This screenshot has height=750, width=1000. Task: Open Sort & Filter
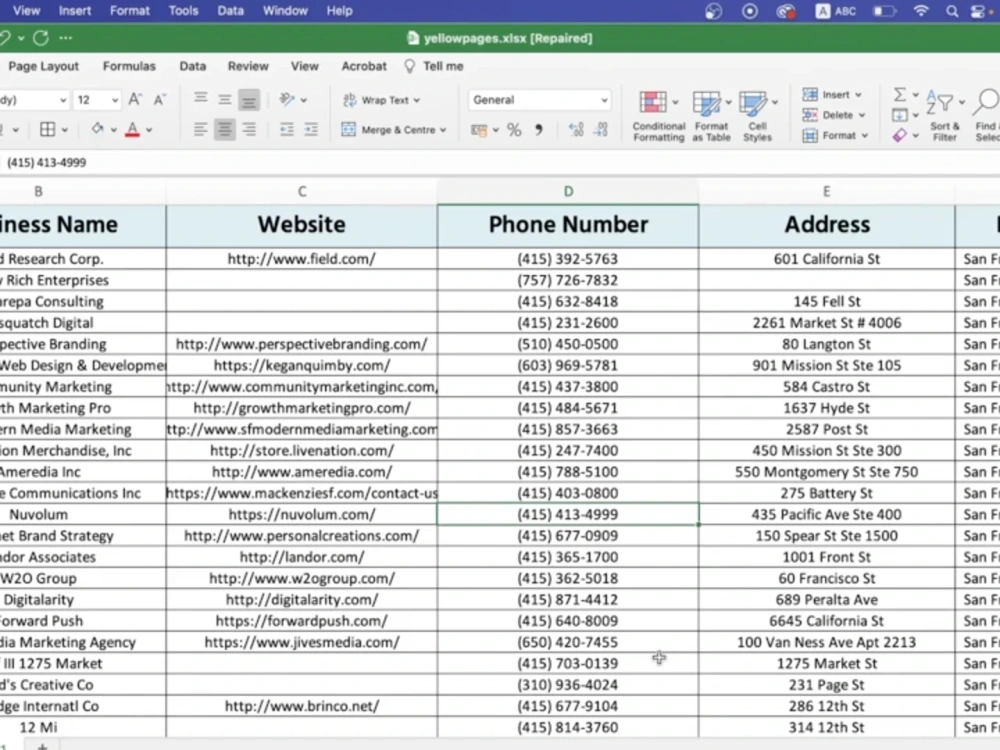(945, 116)
